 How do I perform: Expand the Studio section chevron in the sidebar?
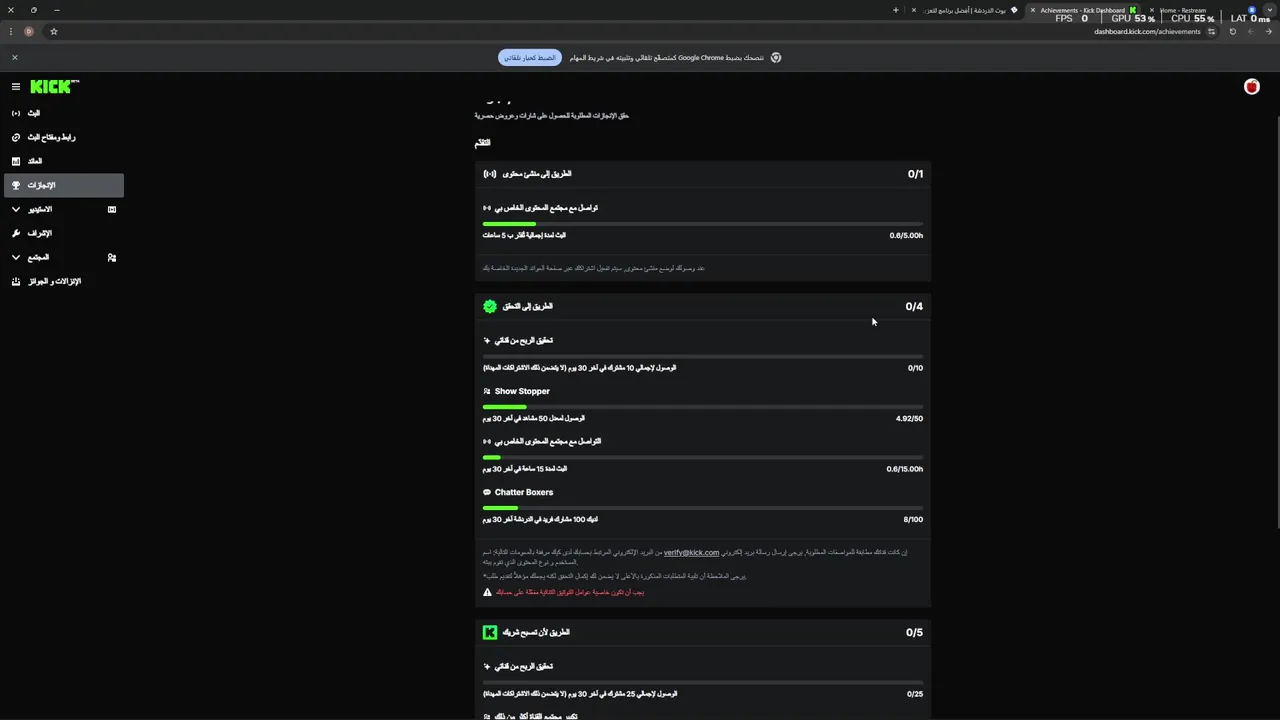(16, 209)
